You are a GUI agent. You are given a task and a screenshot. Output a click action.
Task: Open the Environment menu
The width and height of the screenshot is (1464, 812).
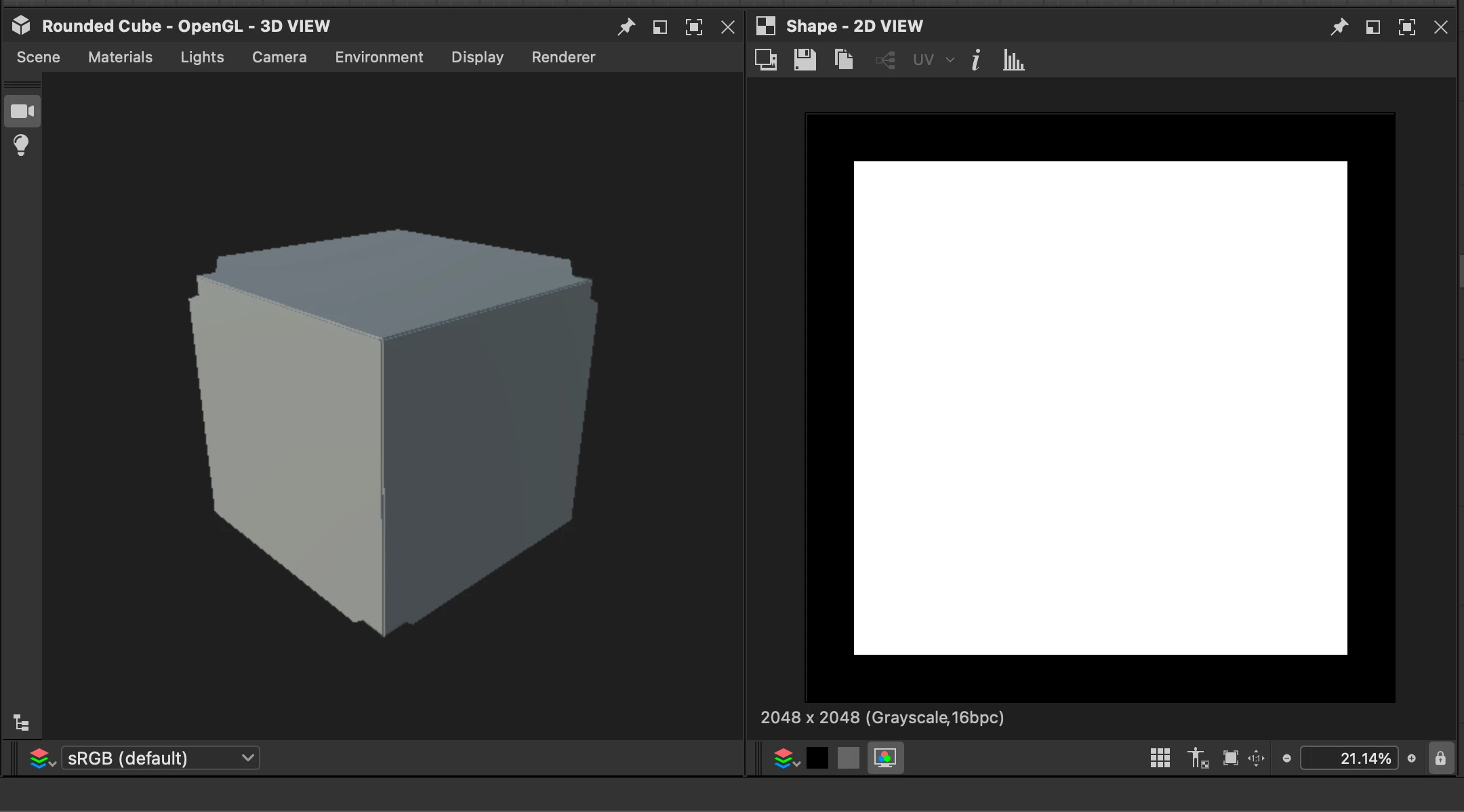click(379, 57)
